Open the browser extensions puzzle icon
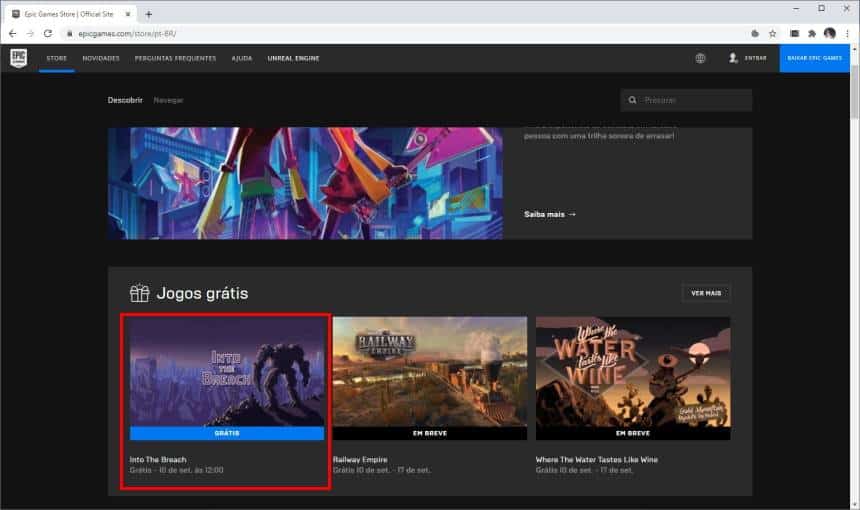860x510 pixels. pyautogui.click(x=812, y=33)
